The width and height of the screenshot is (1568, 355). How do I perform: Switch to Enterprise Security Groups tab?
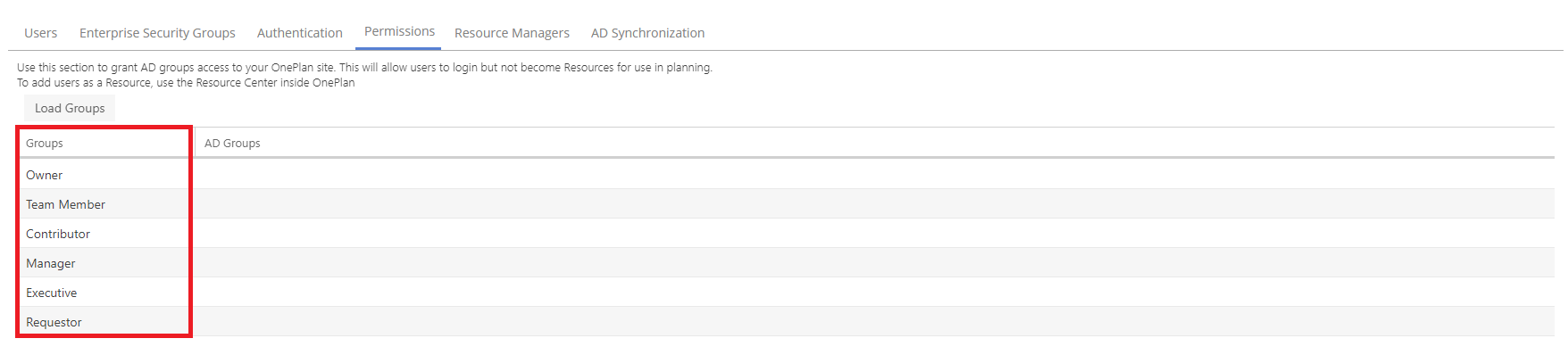157,33
